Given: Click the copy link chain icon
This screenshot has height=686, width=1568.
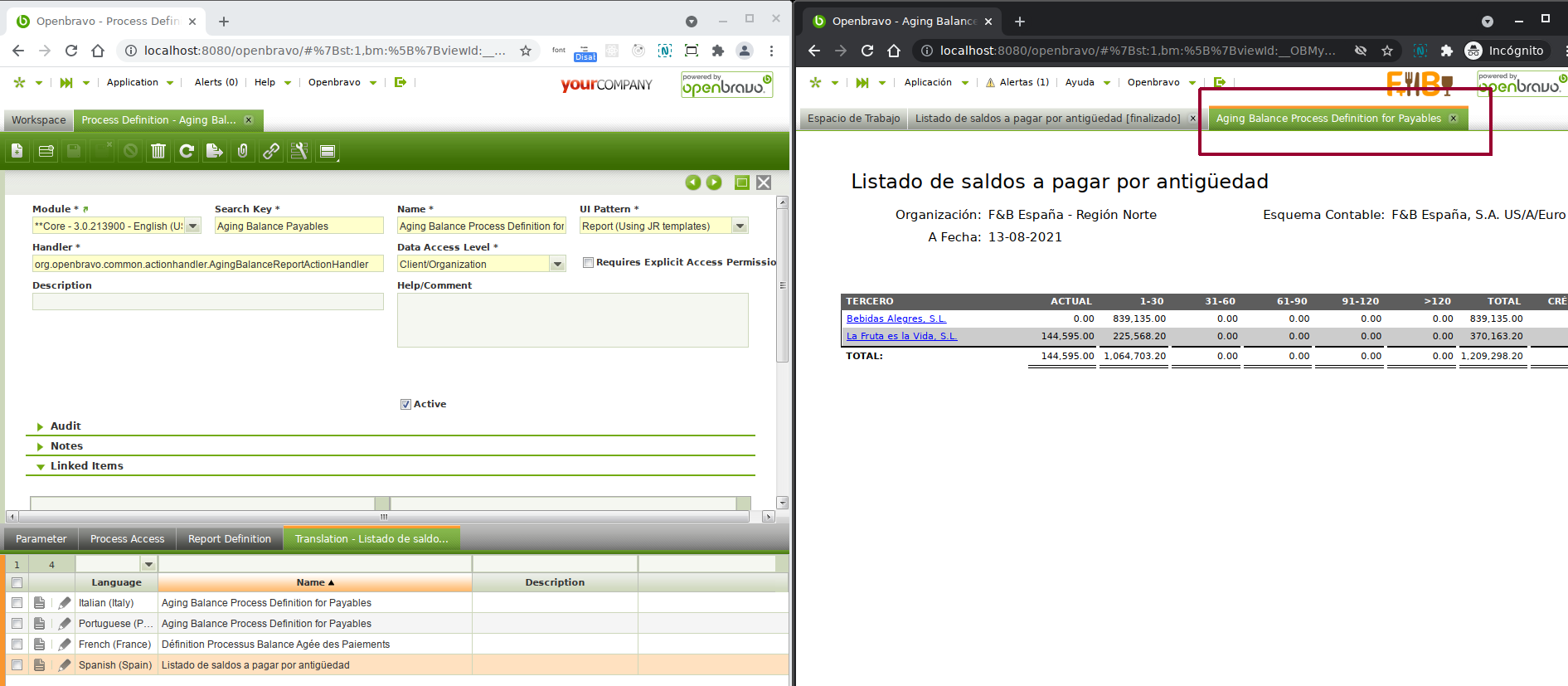Looking at the screenshot, I should 271,151.
